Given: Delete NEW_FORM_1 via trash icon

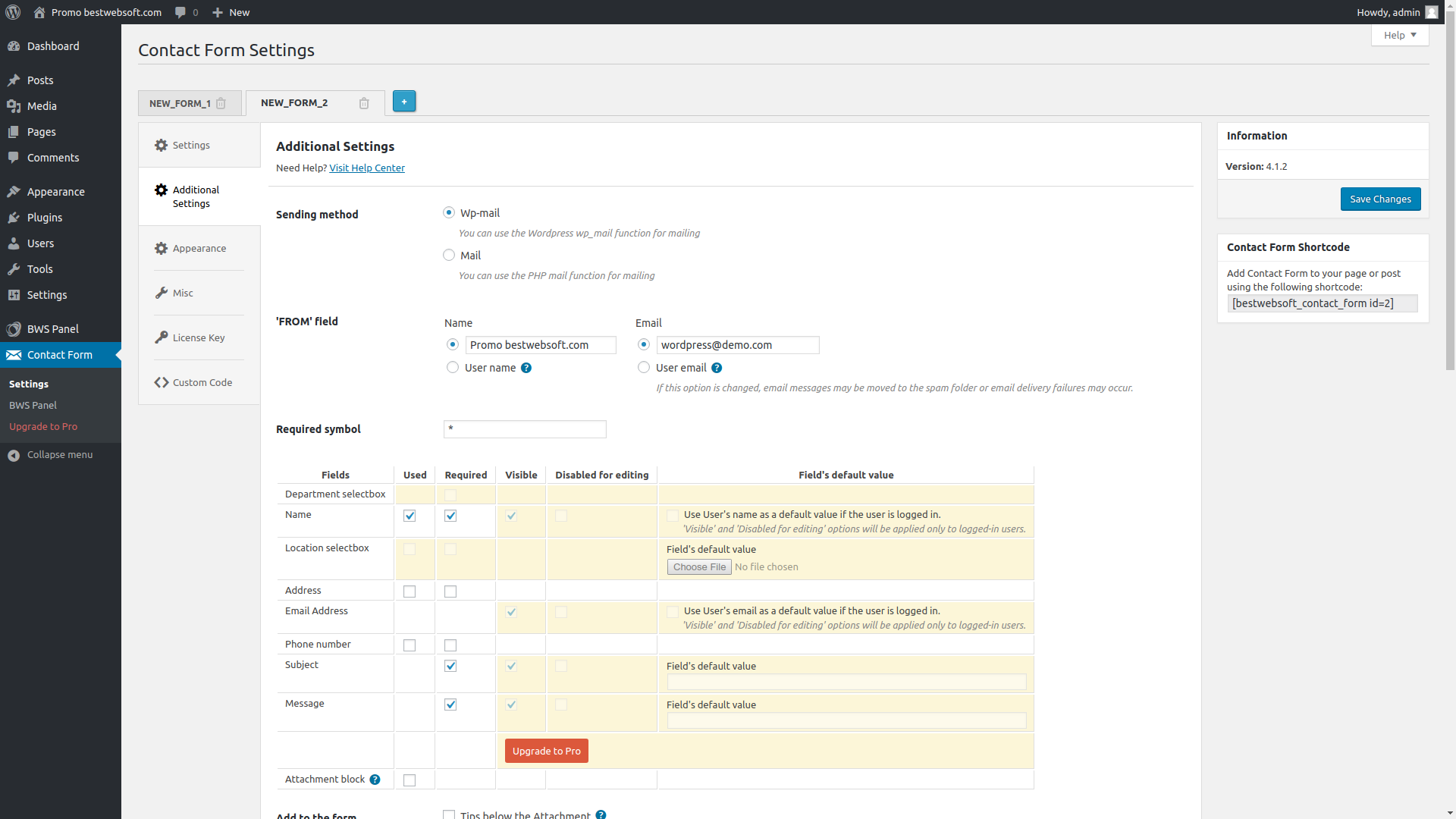Looking at the screenshot, I should click(221, 103).
